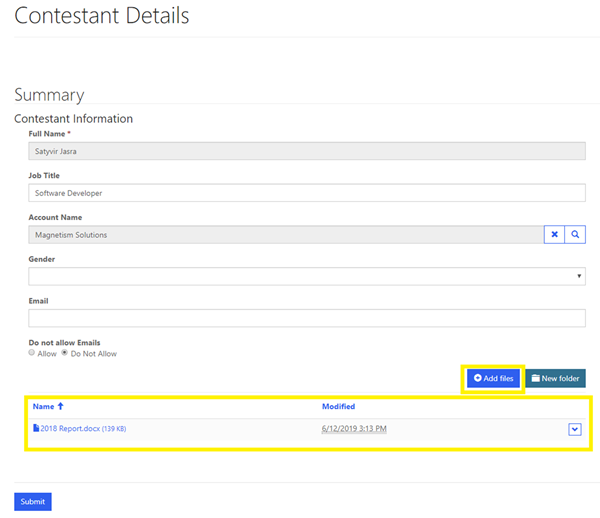Viewport: 600px width, 518px height.
Task: Sort files by Modified column header
Action: tap(338, 407)
